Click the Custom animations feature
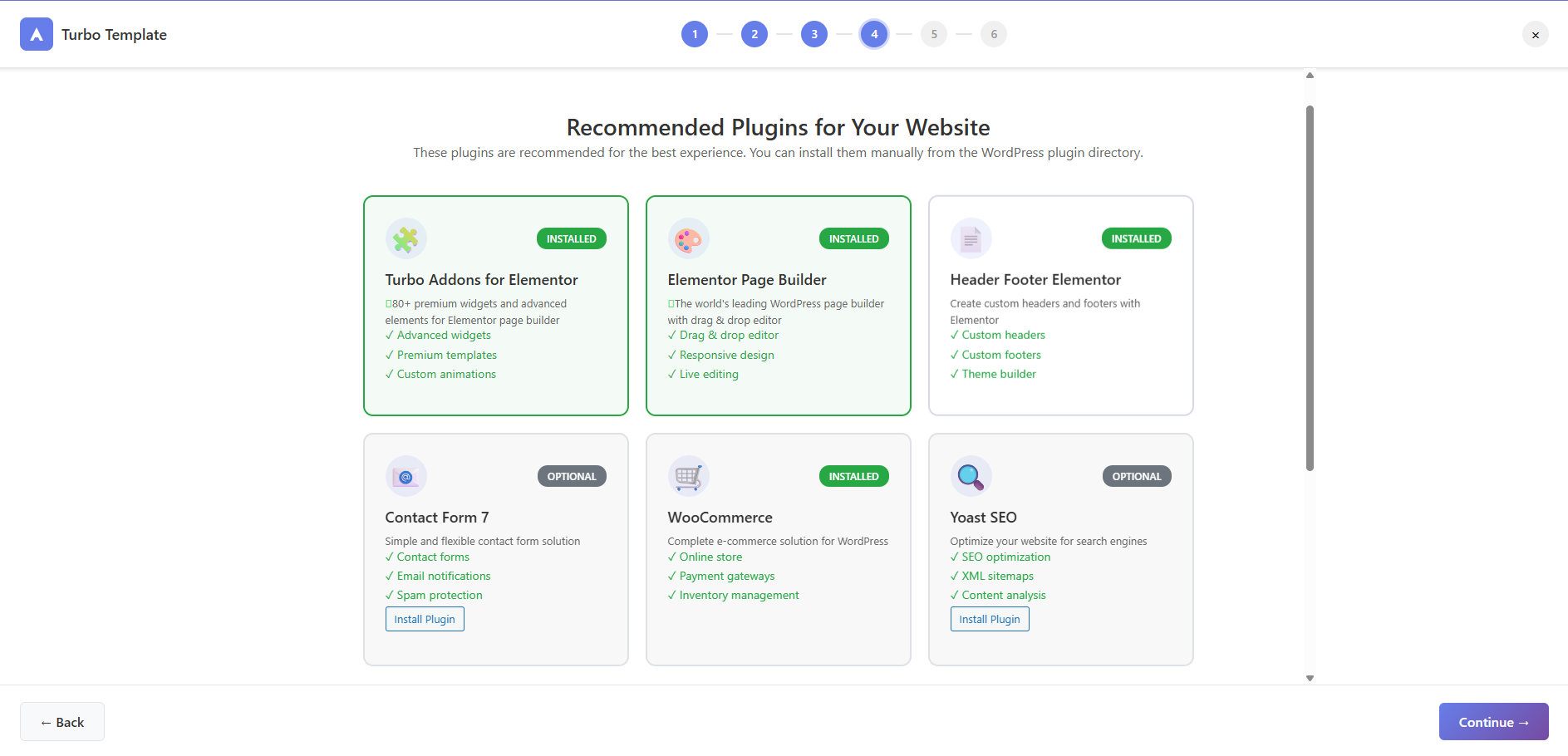The height and width of the screenshot is (756, 1568). 440,374
